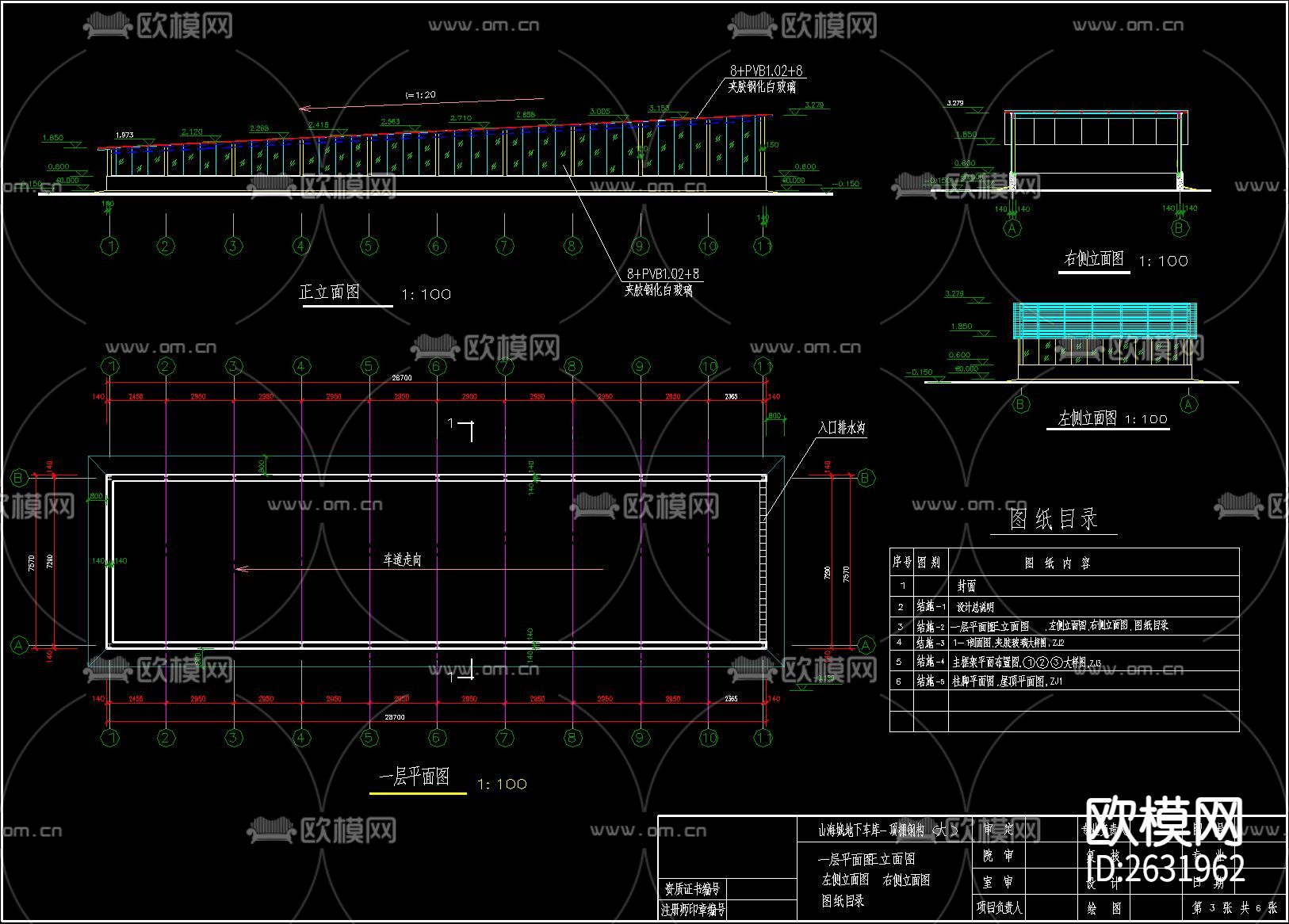The width and height of the screenshot is (1289, 924).
Task: Click the '正立面图' front elevation title
Action: click(x=330, y=292)
